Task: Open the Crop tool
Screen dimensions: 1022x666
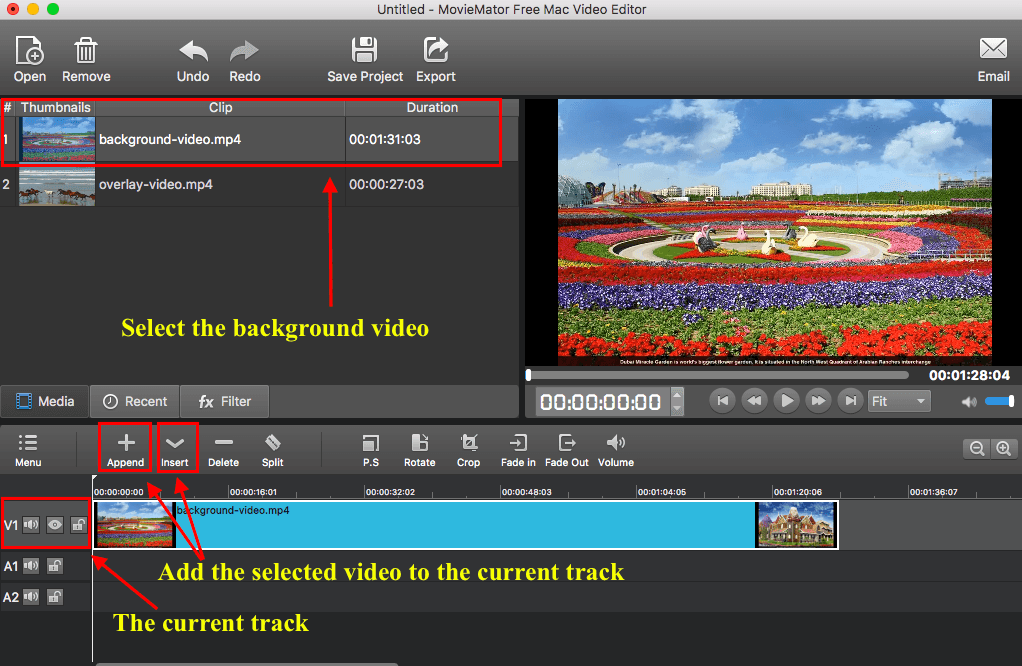Action: click(469, 450)
